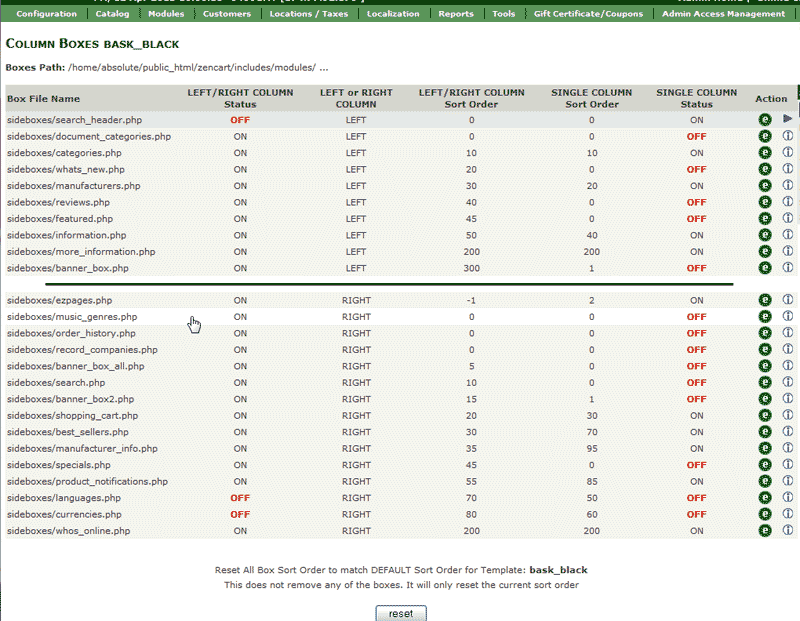The height and width of the screenshot is (621, 800).
Task: Click info icon for sideboxes/ezpages.php row
Action: (787, 300)
